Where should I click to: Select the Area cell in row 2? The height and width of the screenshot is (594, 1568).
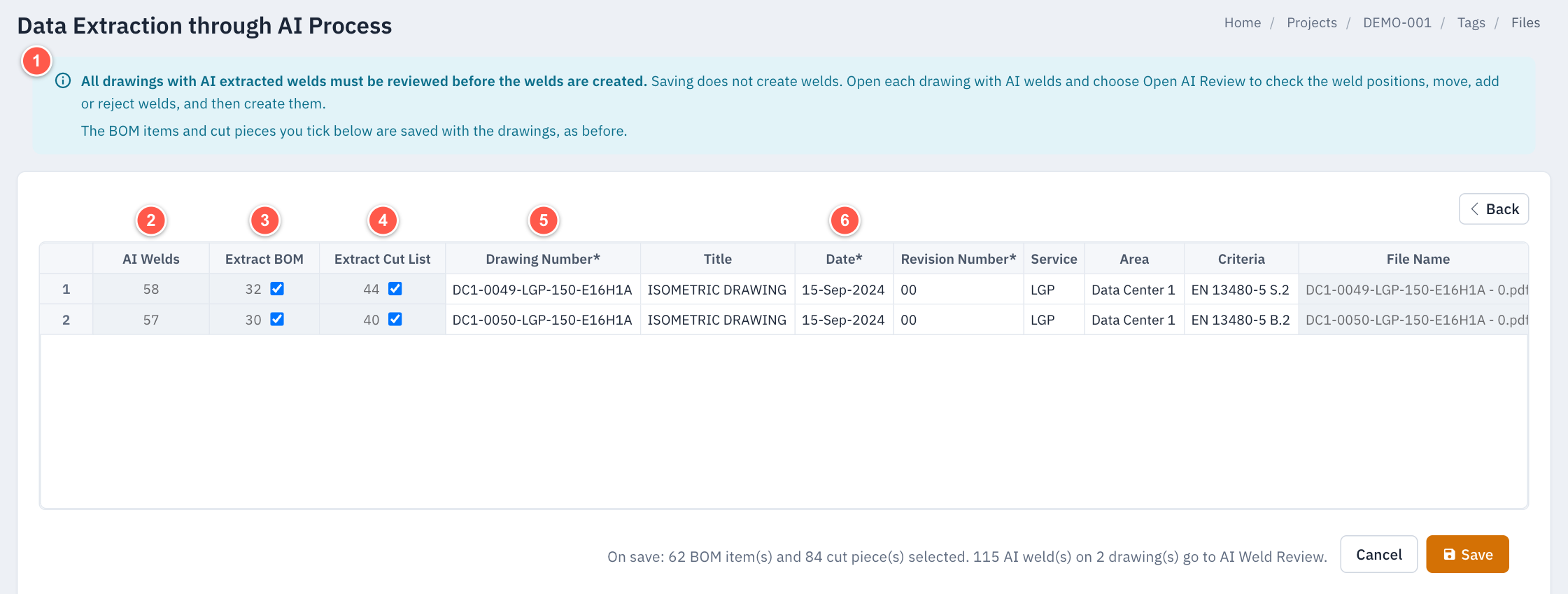tap(1134, 320)
